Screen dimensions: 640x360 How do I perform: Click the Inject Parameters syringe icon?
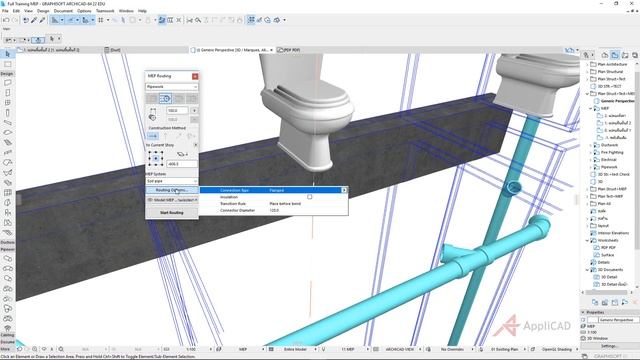pos(42,20)
